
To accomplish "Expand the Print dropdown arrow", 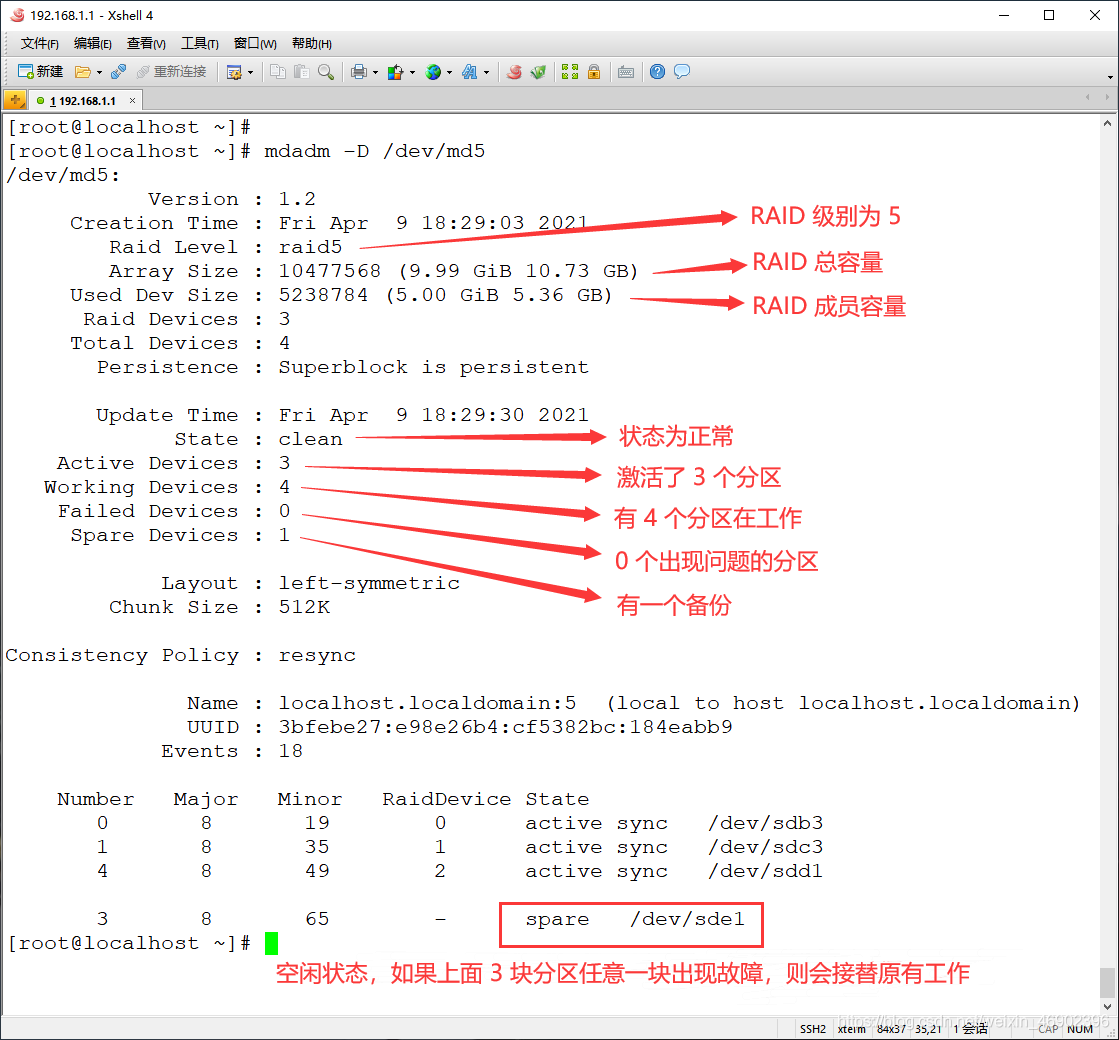I will (x=375, y=73).
